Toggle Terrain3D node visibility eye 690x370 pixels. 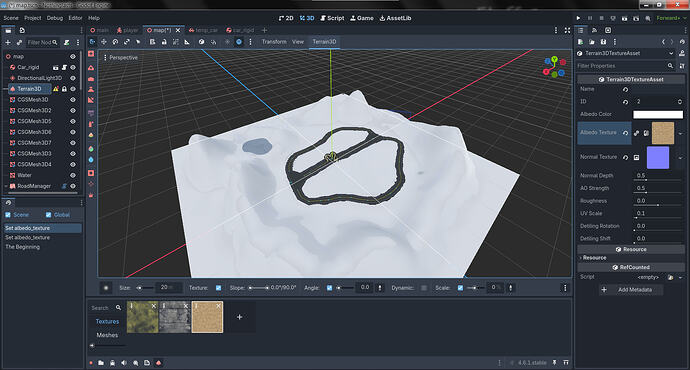tap(73, 89)
